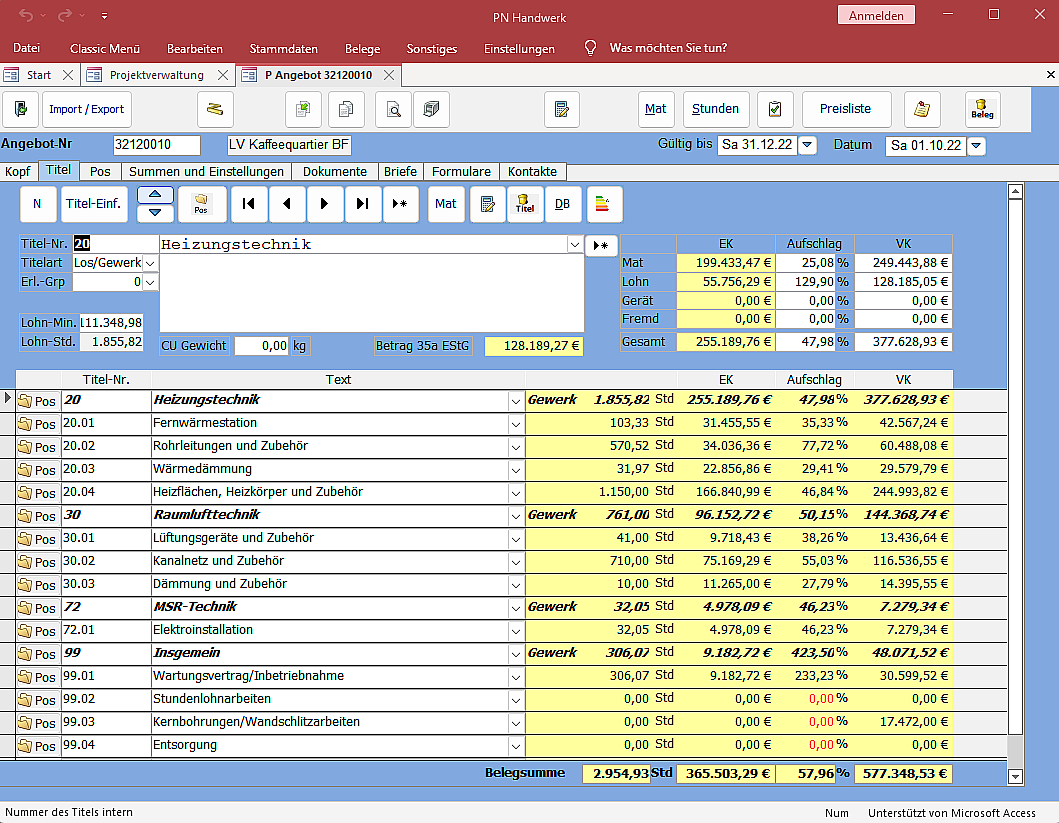Move title up with the up arrow
The image size is (1059, 823).
[x=155, y=194]
